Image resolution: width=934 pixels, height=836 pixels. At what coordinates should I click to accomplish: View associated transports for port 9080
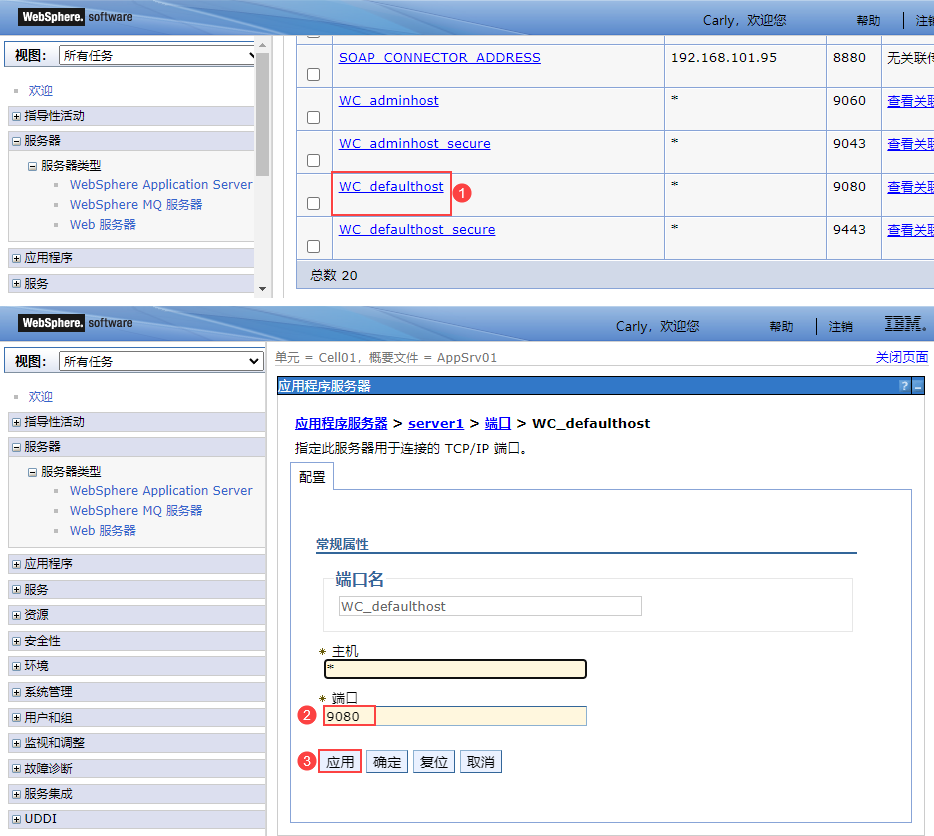(x=910, y=187)
